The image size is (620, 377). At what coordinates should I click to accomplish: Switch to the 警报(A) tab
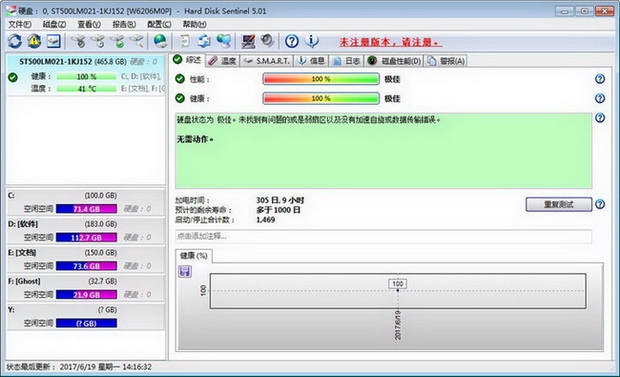[x=446, y=61]
